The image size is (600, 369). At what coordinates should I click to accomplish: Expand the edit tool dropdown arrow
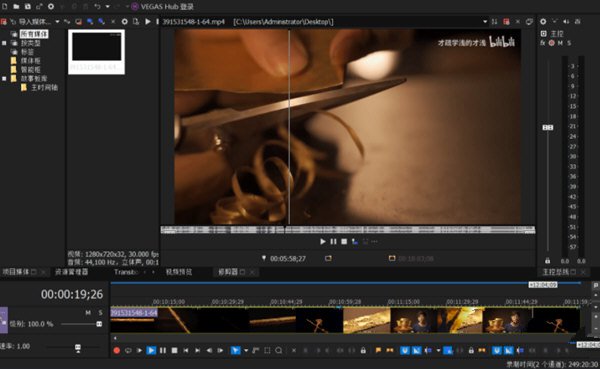click(246, 350)
